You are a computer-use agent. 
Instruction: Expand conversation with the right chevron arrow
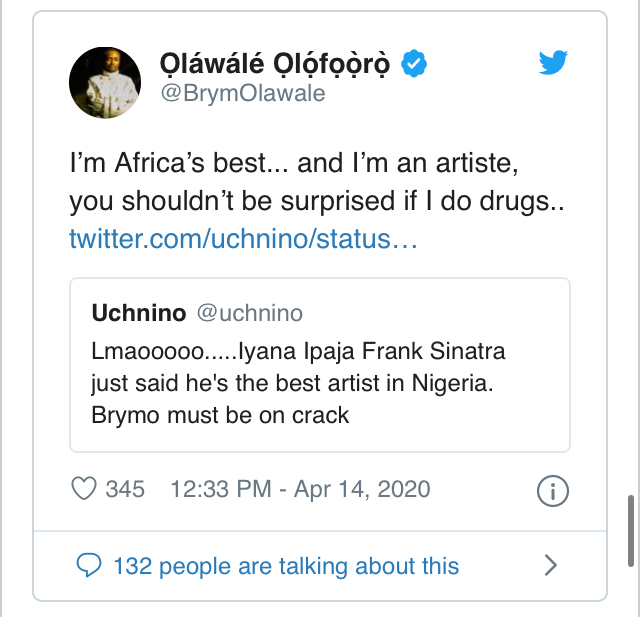pos(550,566)
